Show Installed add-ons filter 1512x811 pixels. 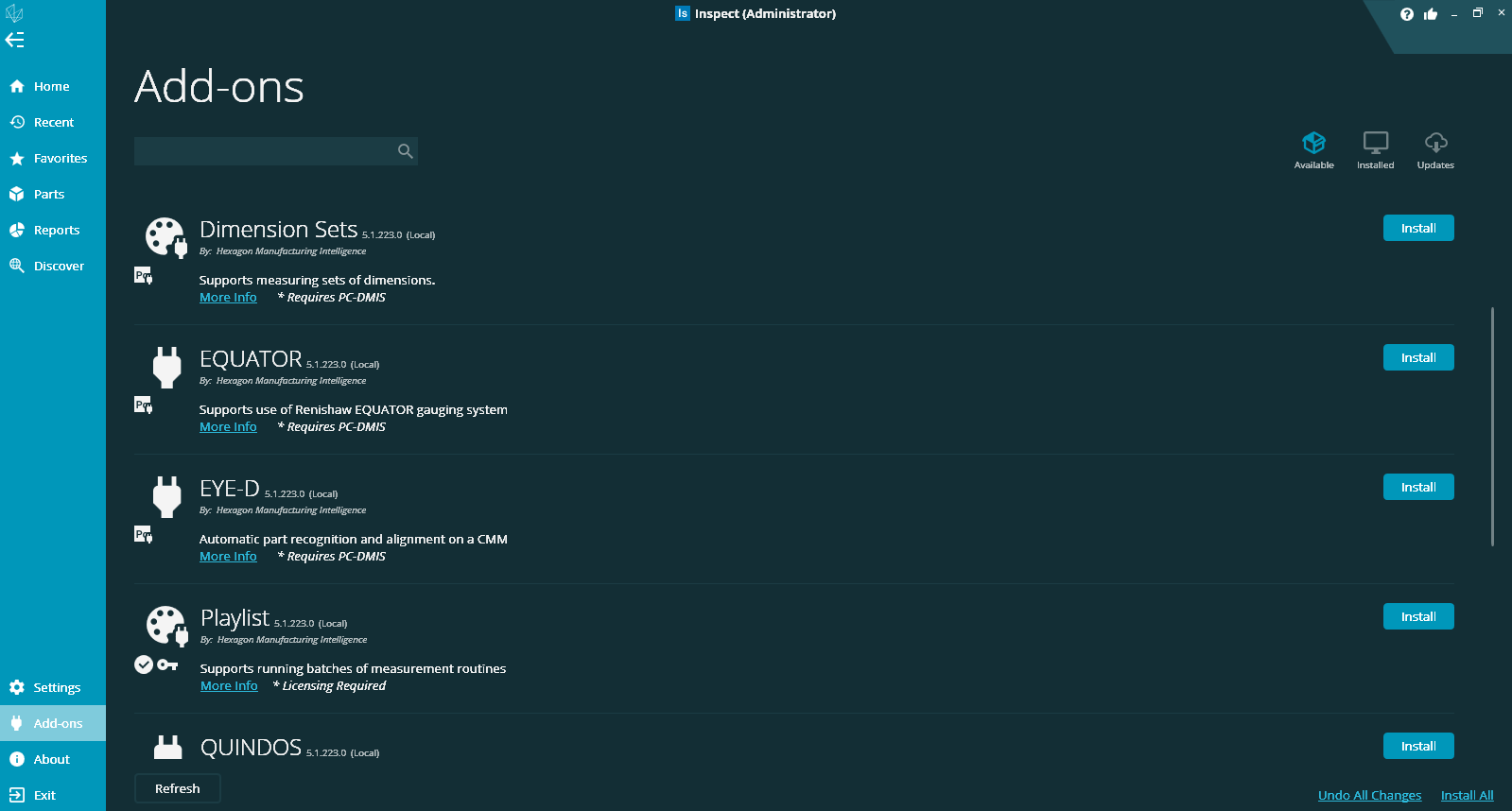point(1375,144)
